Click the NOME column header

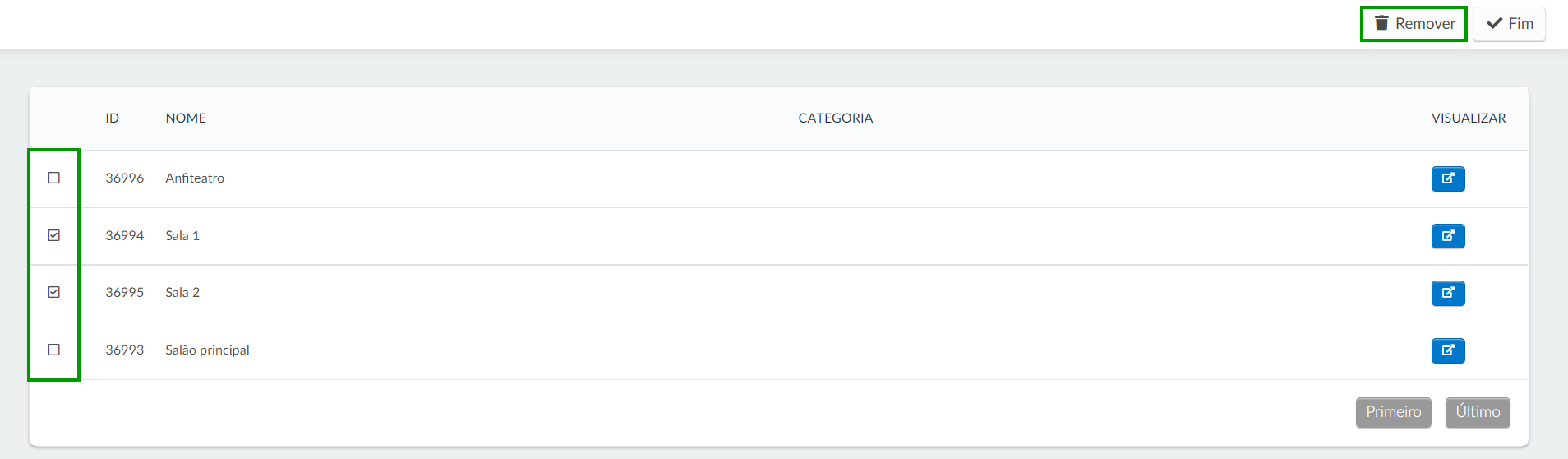pyautogui.click(x=186, y=118)
